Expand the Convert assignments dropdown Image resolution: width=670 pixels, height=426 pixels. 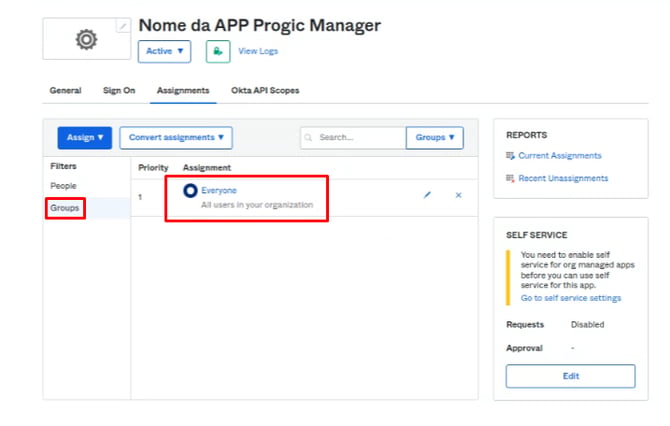(176, 138)
